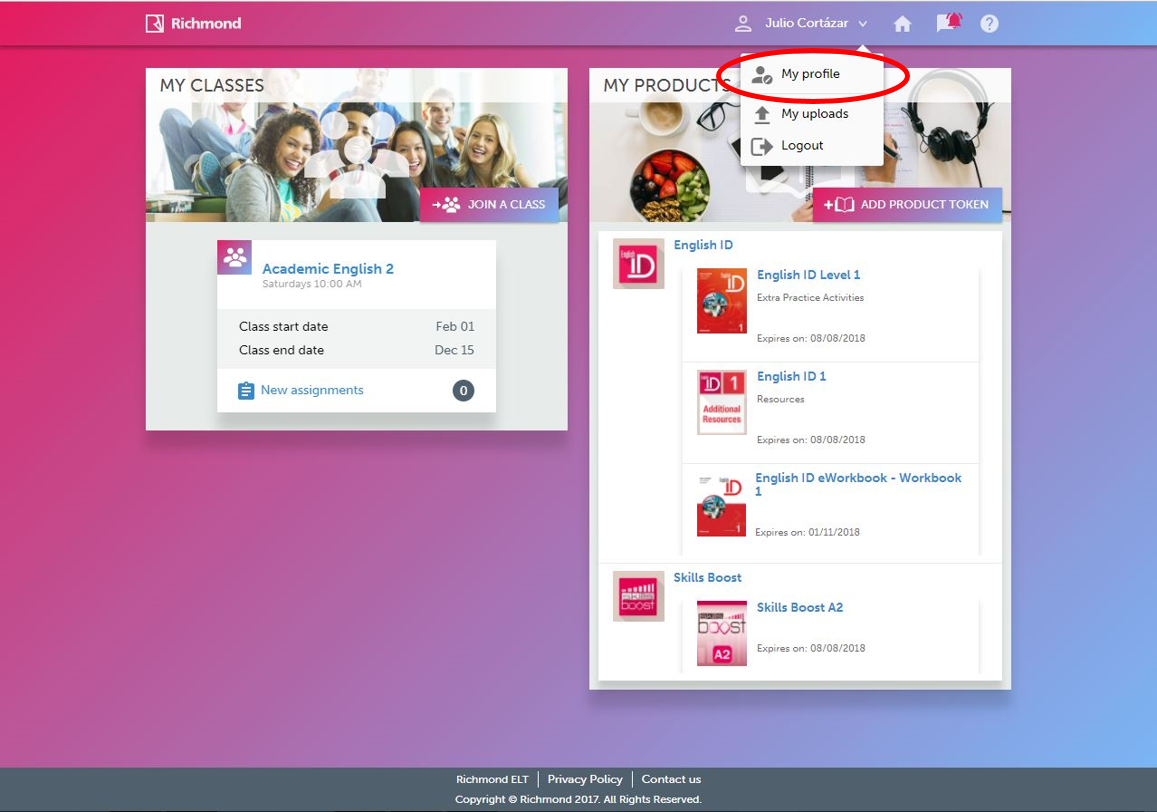This screenshot has width=1157, height=812.
Task: Click the Skills Boost A2 cover thumbnail
Action: [722, 633]
